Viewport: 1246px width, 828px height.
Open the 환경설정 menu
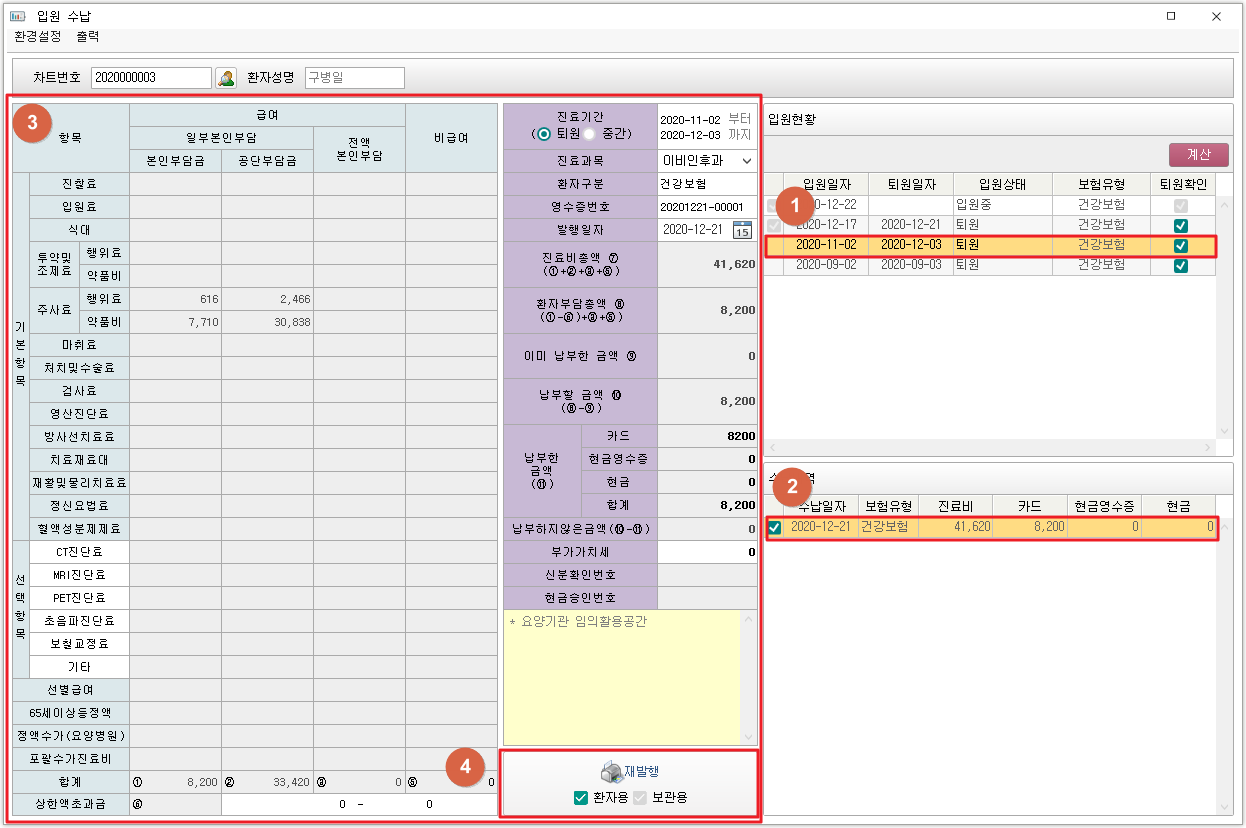38,37
